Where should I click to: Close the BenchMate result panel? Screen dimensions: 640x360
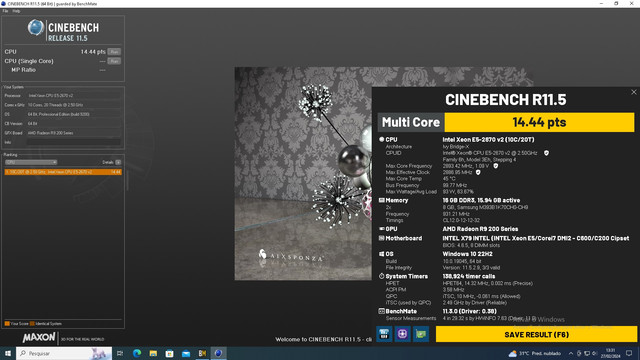tap(633, 92)
